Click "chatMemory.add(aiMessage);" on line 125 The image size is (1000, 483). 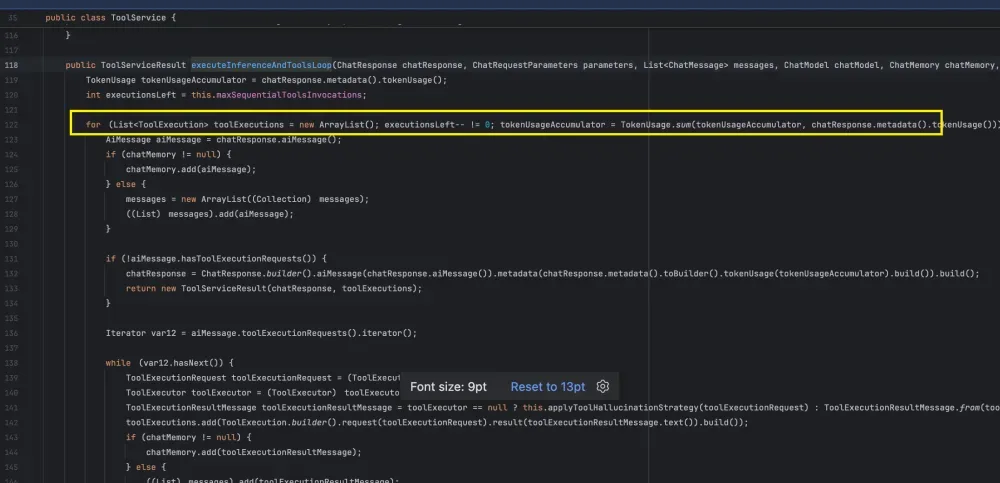click(191, 169)
